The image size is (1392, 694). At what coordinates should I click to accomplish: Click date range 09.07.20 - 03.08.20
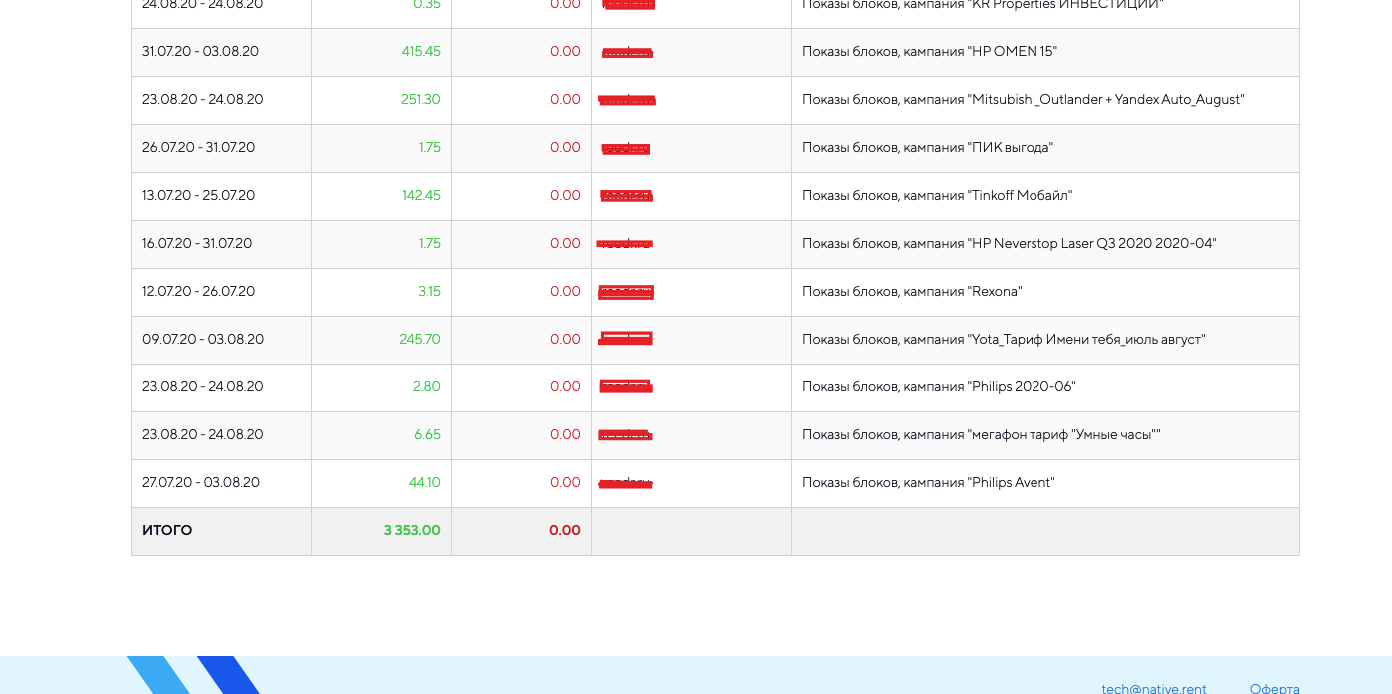(x=203, y=339)
